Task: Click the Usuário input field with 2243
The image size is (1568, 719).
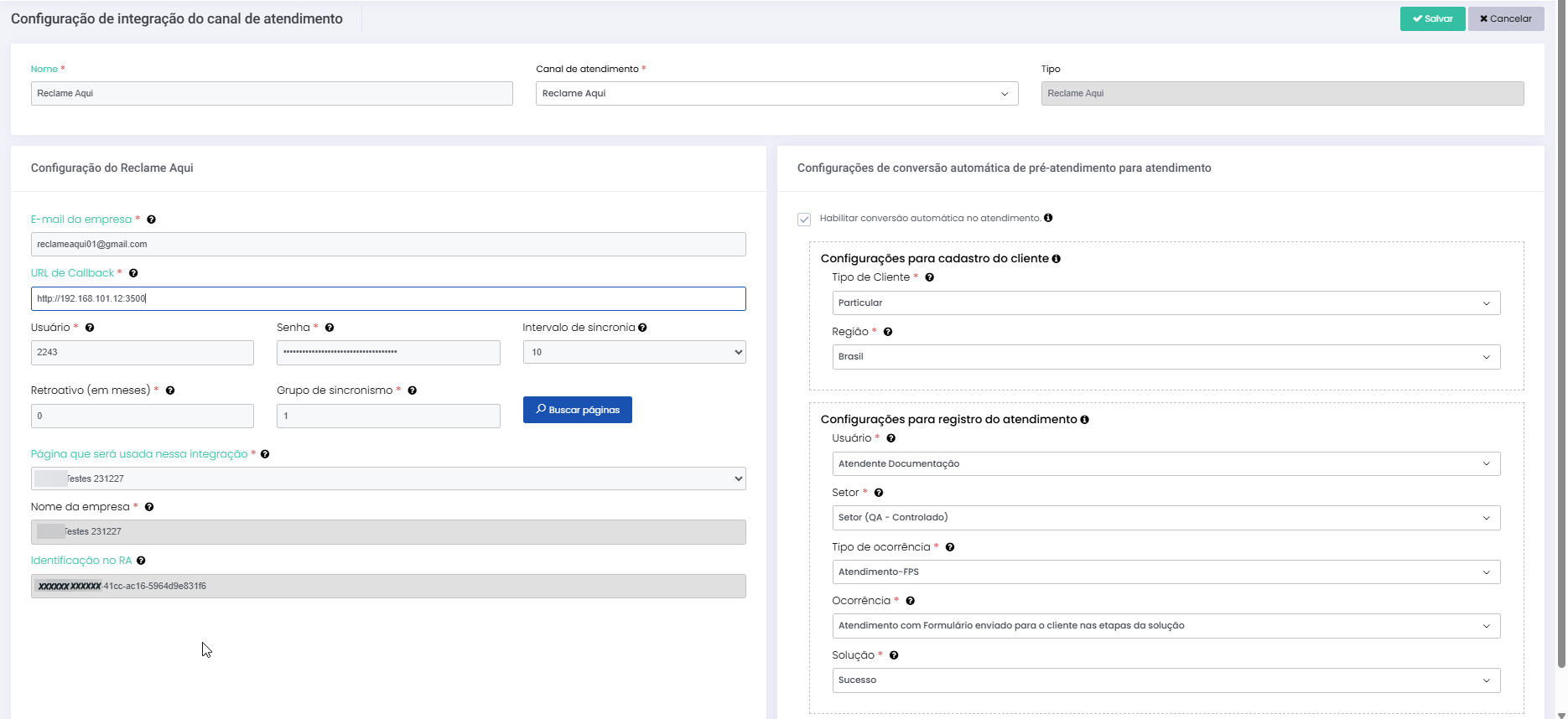Action: 142,353
